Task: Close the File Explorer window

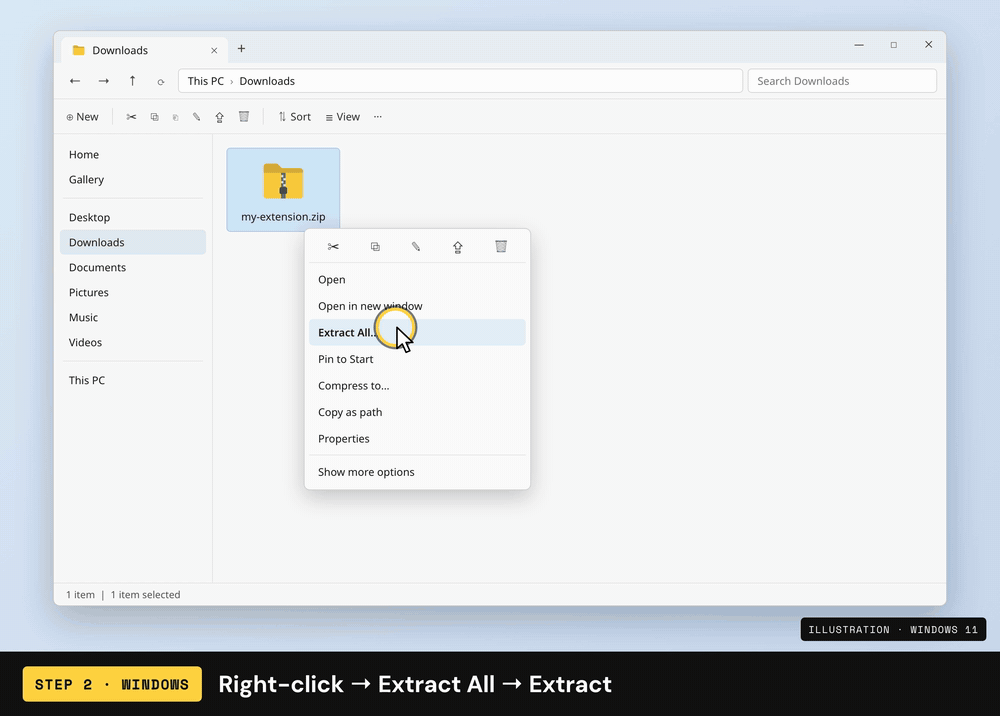Action: tap(929, 45)
